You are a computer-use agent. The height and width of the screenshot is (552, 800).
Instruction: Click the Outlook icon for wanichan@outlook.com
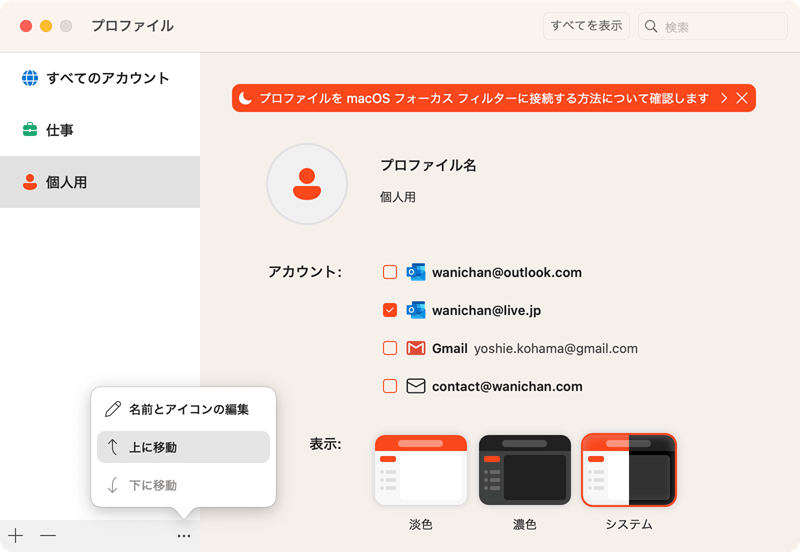[x=416, y=272]
